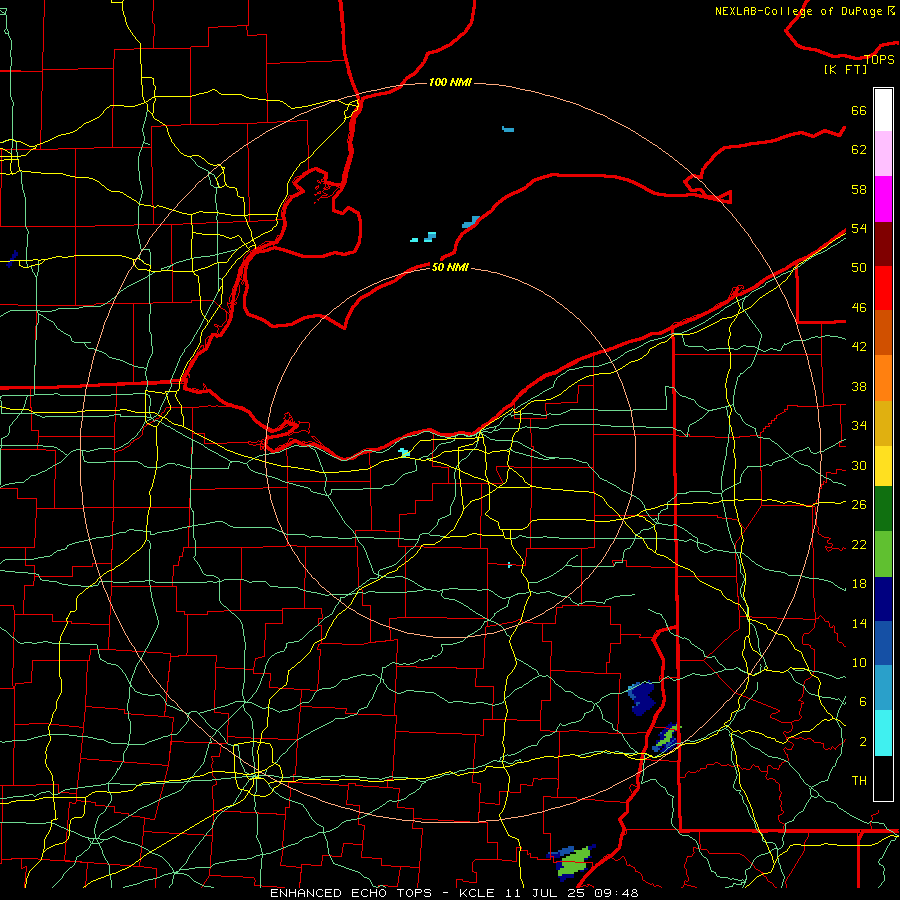Click the ENHANCED ECHO TOPS product label
The width and height of the screenshot is (900, 900).
pos(351,893)
